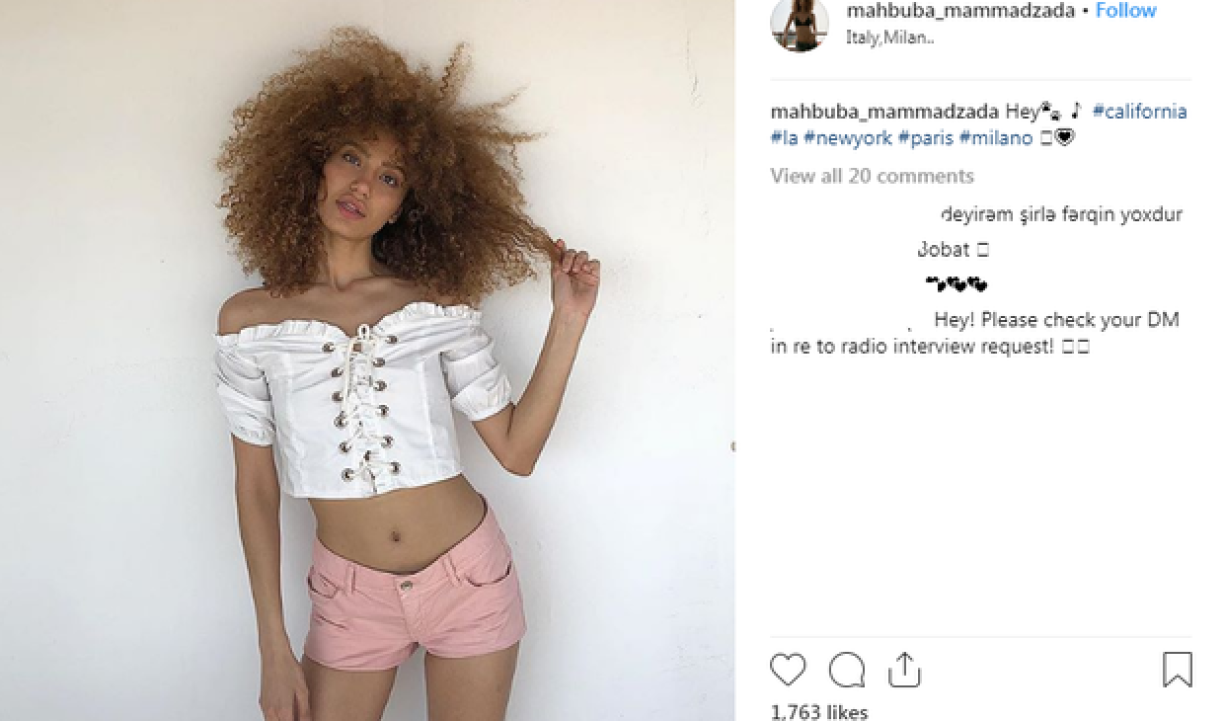View the 1,763 likes list
This screenshot has width=1224, height=721.
[820, 711]
